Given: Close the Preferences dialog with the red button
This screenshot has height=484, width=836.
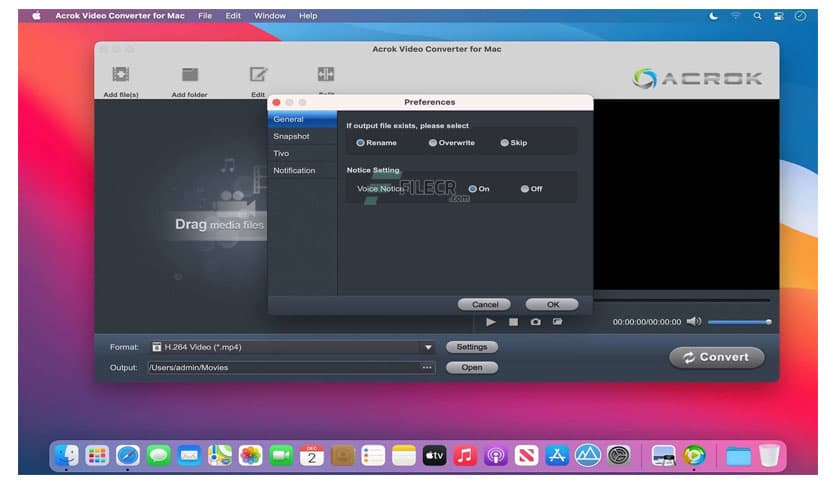Looking at the screenshot, I should click(x=276, y=102).
